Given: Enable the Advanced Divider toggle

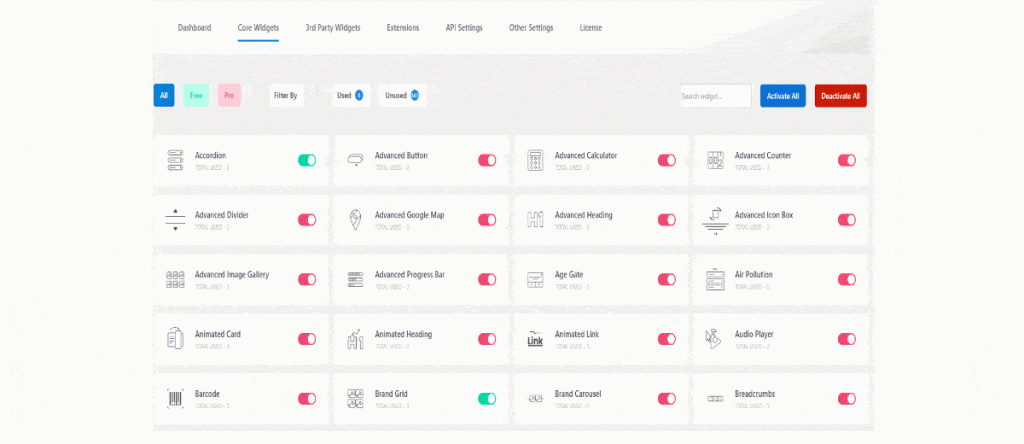Looking at the screenshot, I should (307, 219).
